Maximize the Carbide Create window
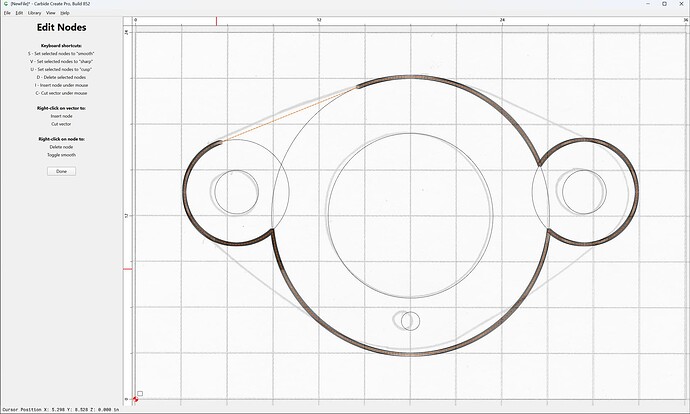The height and width of the screenshot is (414, 690). point(664,4)
